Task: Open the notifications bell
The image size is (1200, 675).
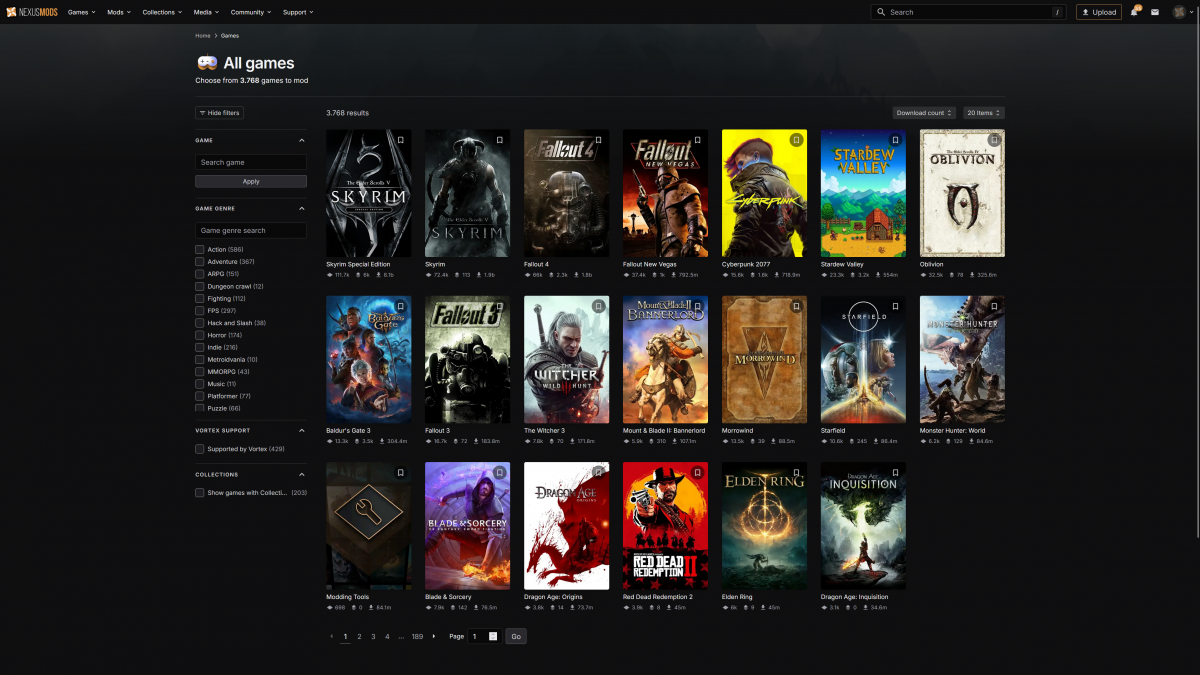Action: pyautogui.click(x=1134, y=12)
